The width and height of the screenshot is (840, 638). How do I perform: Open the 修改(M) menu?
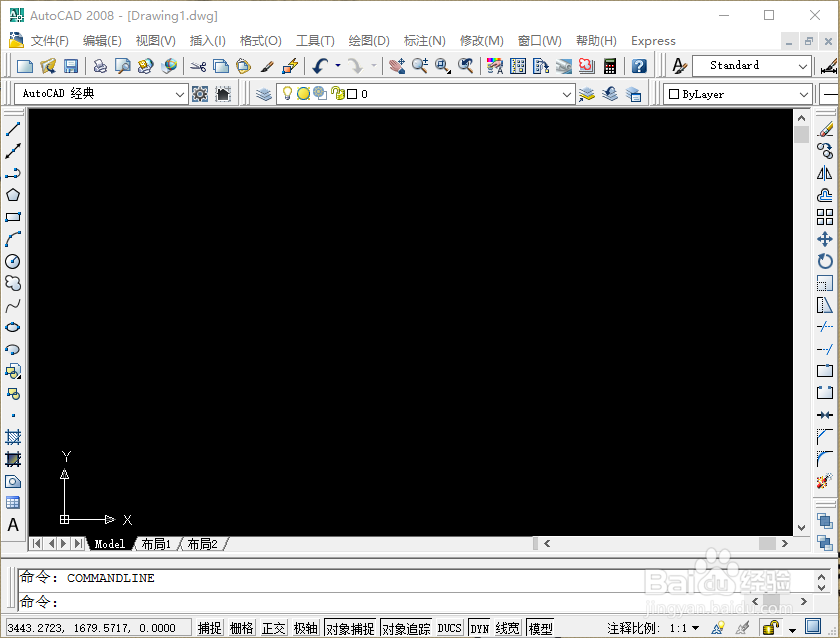pyautogui.click(x=482, y=41)
